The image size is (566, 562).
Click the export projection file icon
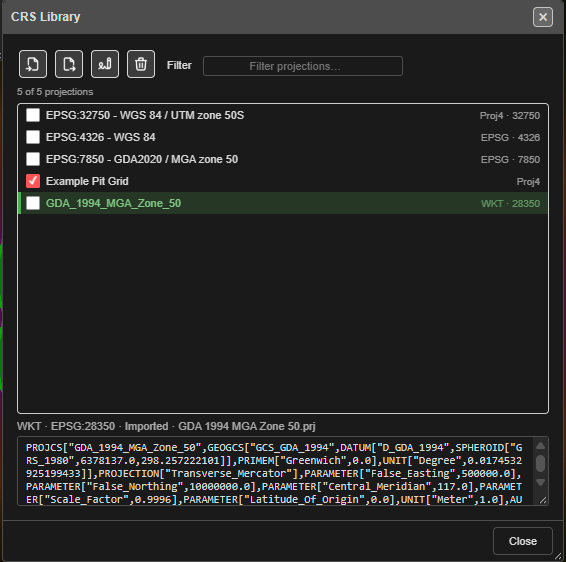coord(69,64)
